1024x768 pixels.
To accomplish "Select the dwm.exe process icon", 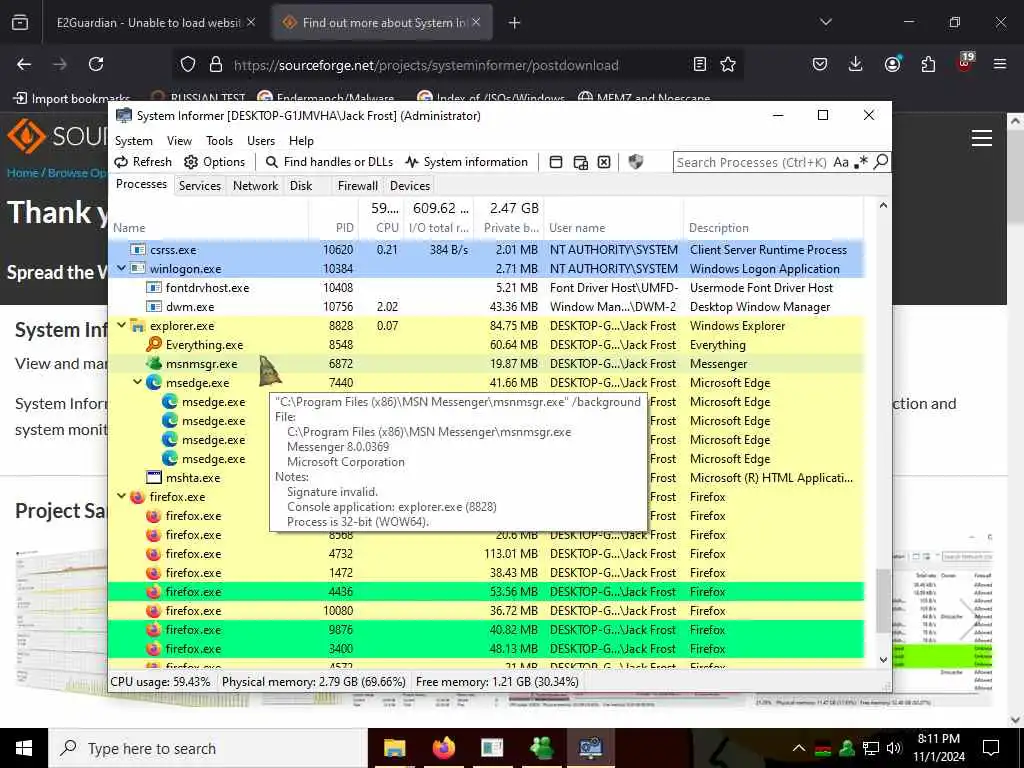I will click(x=153, y=306).
